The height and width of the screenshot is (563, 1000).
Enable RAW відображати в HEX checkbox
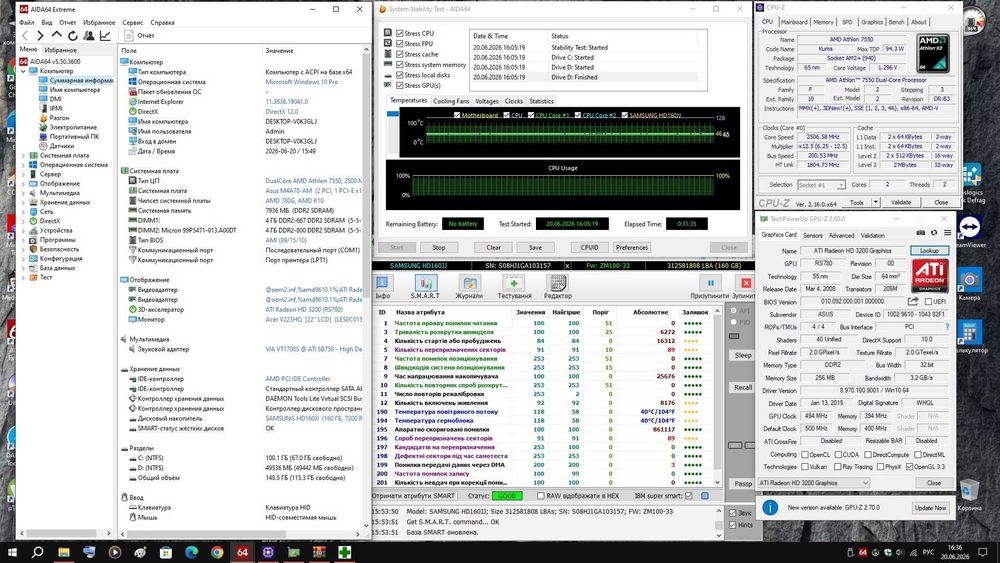(x=540, y=495)
